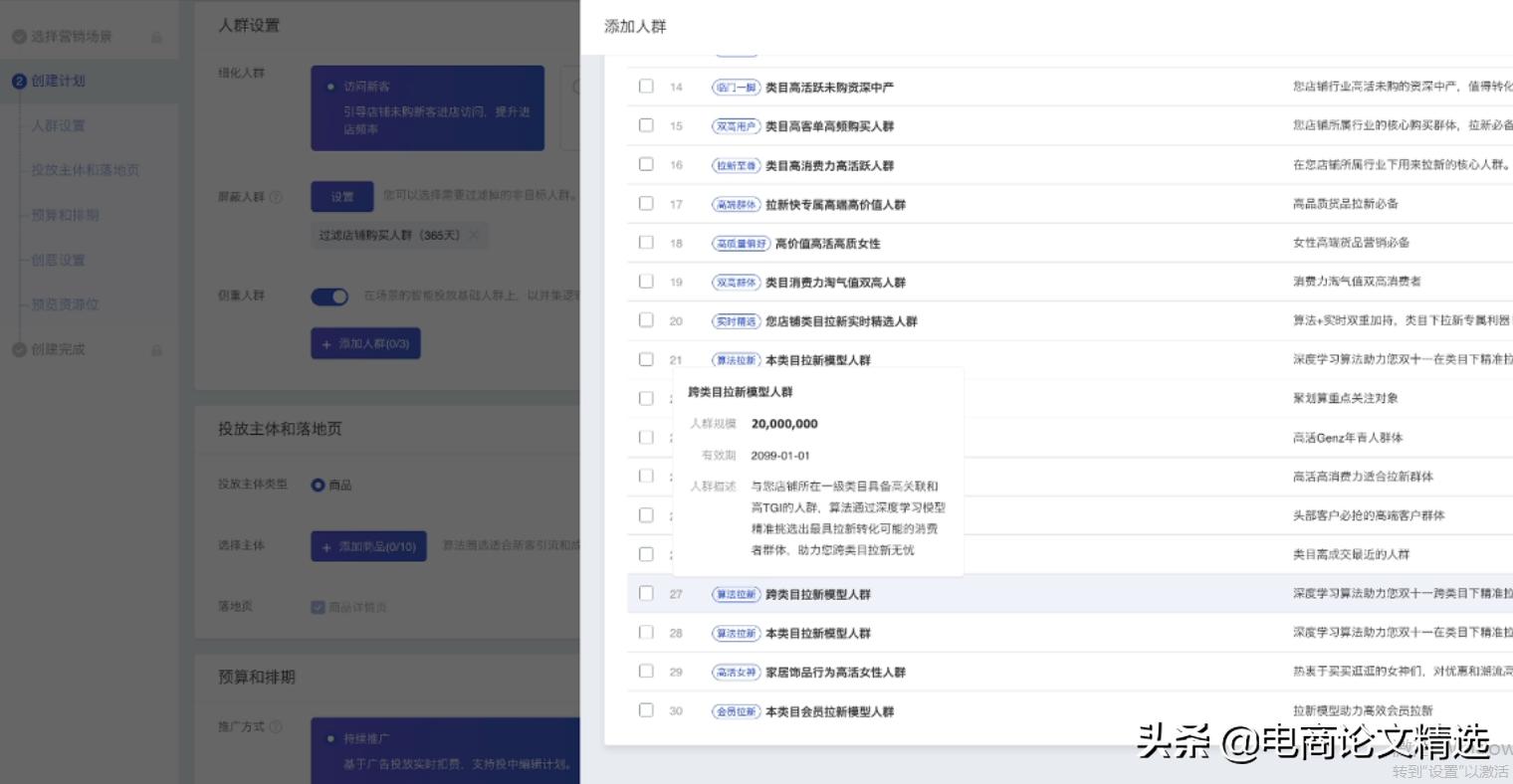Check the box for 拉新快专属高端高价值人群
The image size is (1513, 784).
[646, 204]
